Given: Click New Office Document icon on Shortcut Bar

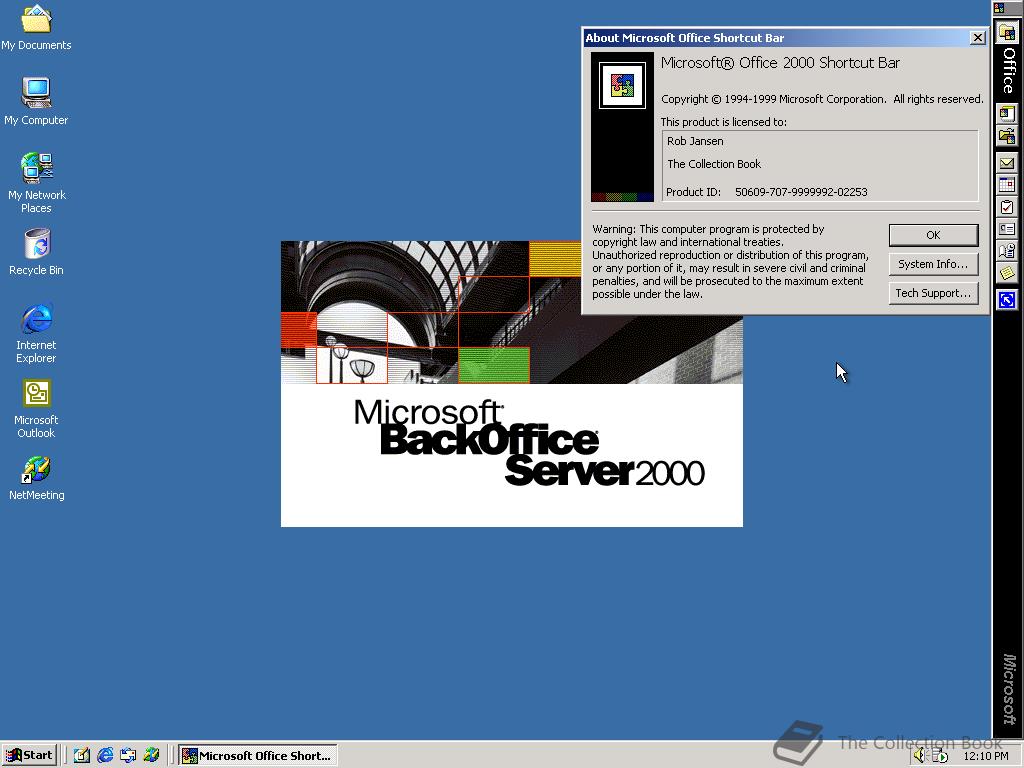Looking at the screenshot, I should (x=1007, y=114).
